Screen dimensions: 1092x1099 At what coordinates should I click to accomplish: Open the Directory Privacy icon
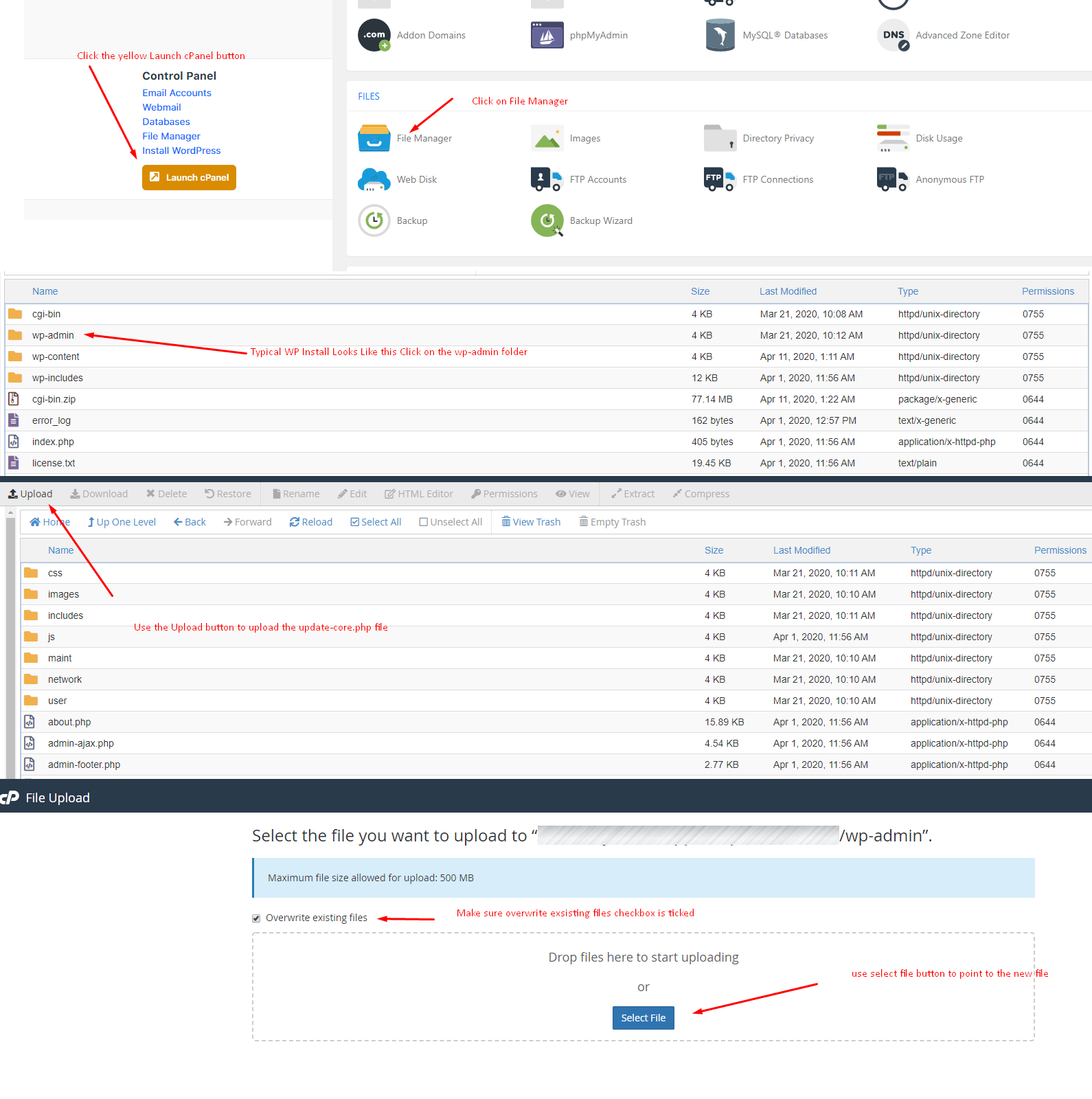click(720, 138)
